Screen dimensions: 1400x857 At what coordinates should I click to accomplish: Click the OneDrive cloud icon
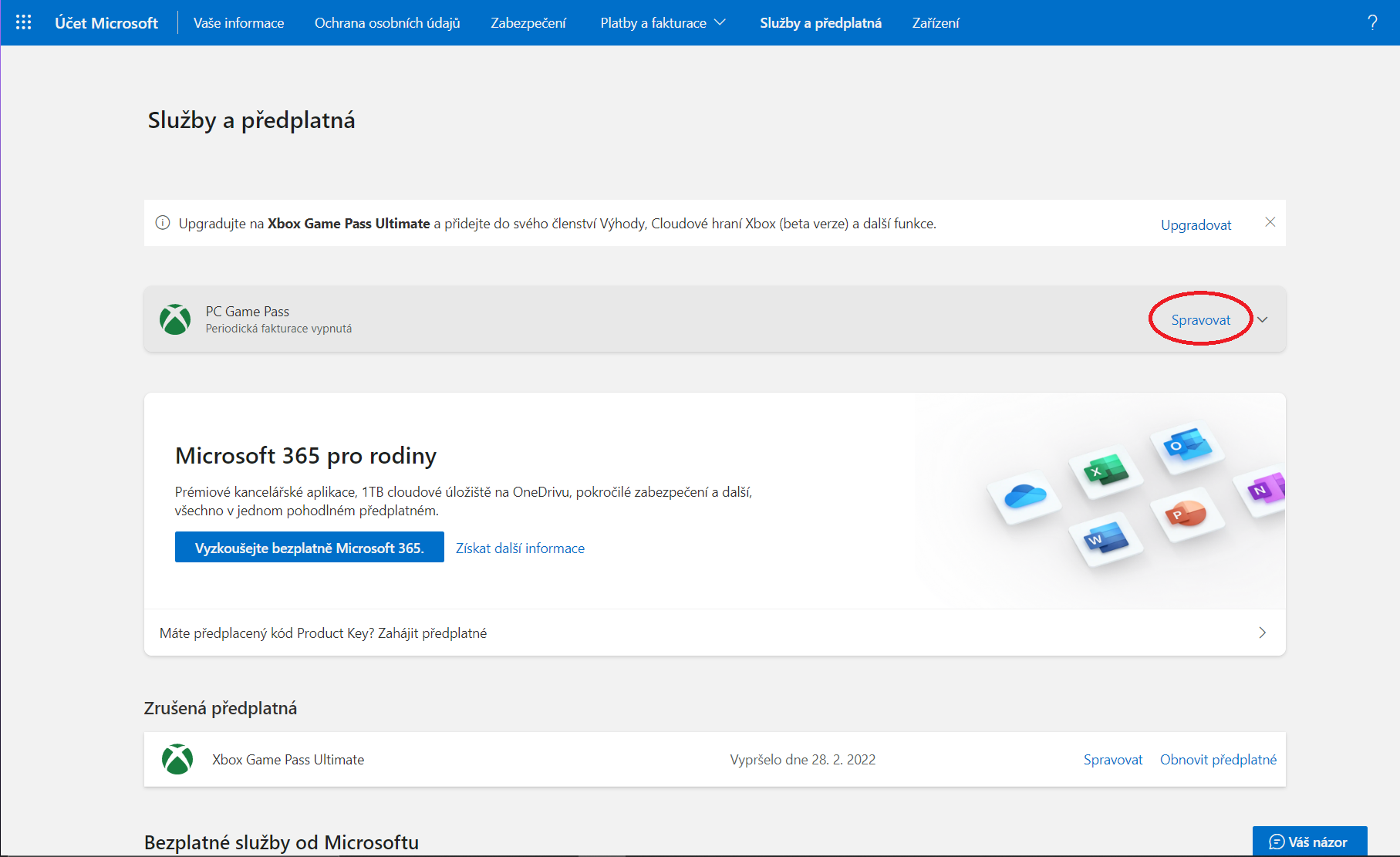pos(1025,496)
